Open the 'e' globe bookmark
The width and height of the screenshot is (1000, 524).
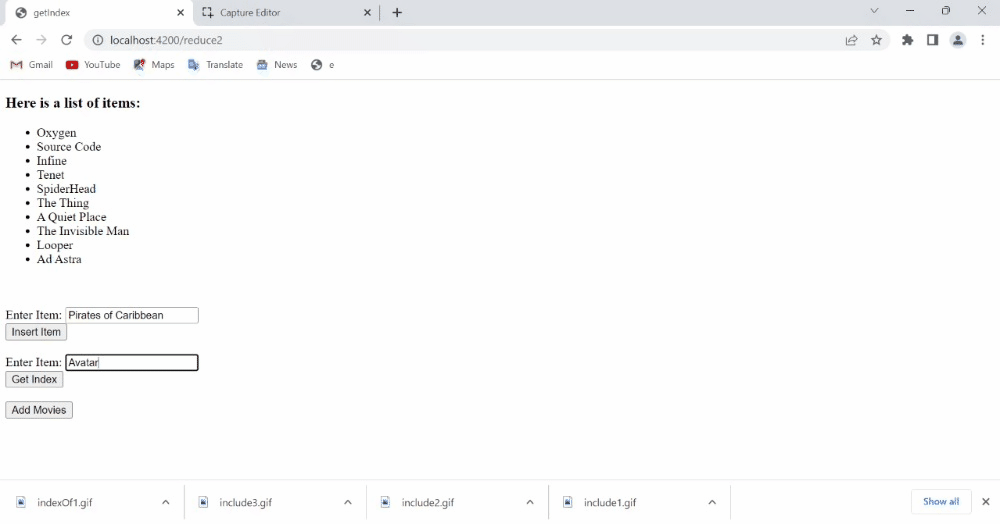click(323, 65)
